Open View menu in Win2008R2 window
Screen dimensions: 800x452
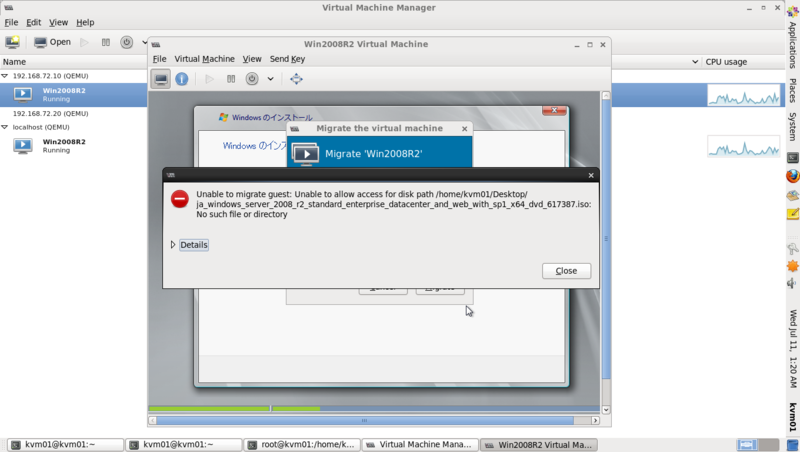(x=252, y=59)
